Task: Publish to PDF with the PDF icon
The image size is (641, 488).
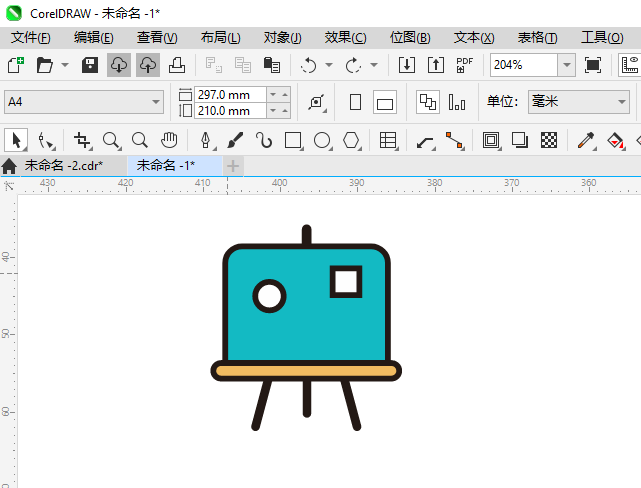Action: tap(464, 65)
